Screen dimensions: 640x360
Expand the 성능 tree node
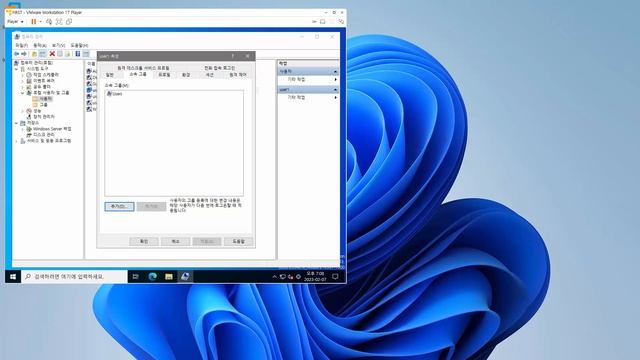click(23, 111)
